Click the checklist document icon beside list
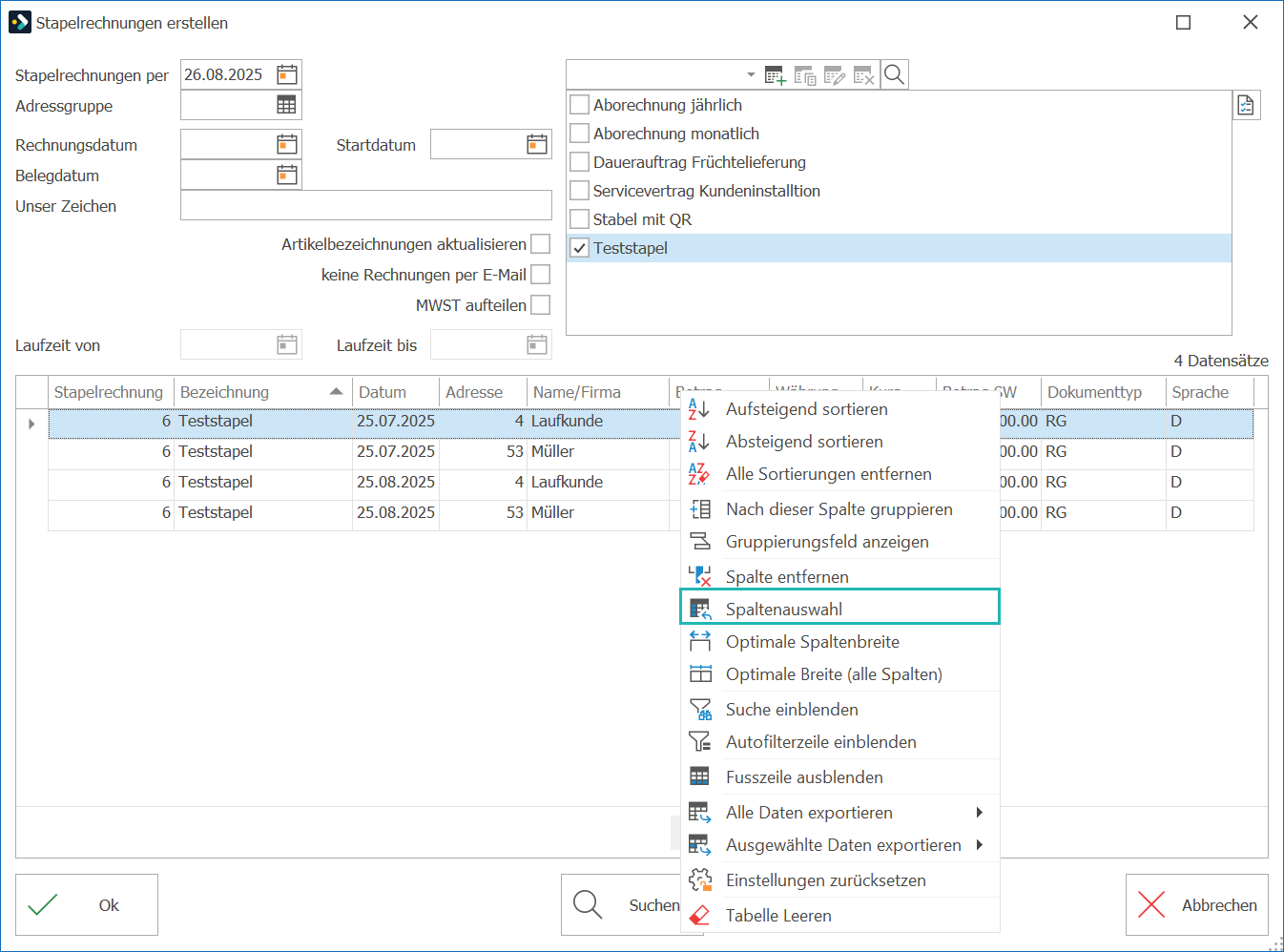This screenshot has height=952, width=1284. (x=1246, y=105)
